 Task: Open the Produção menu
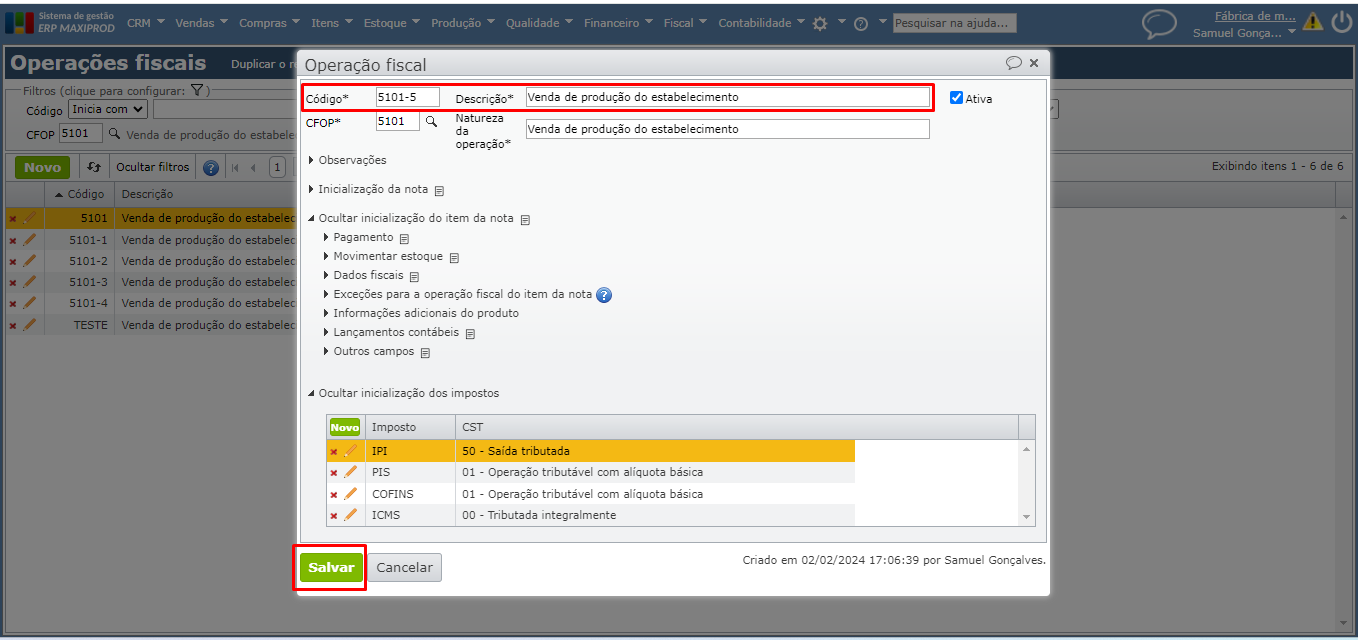(x=463, y=23)
